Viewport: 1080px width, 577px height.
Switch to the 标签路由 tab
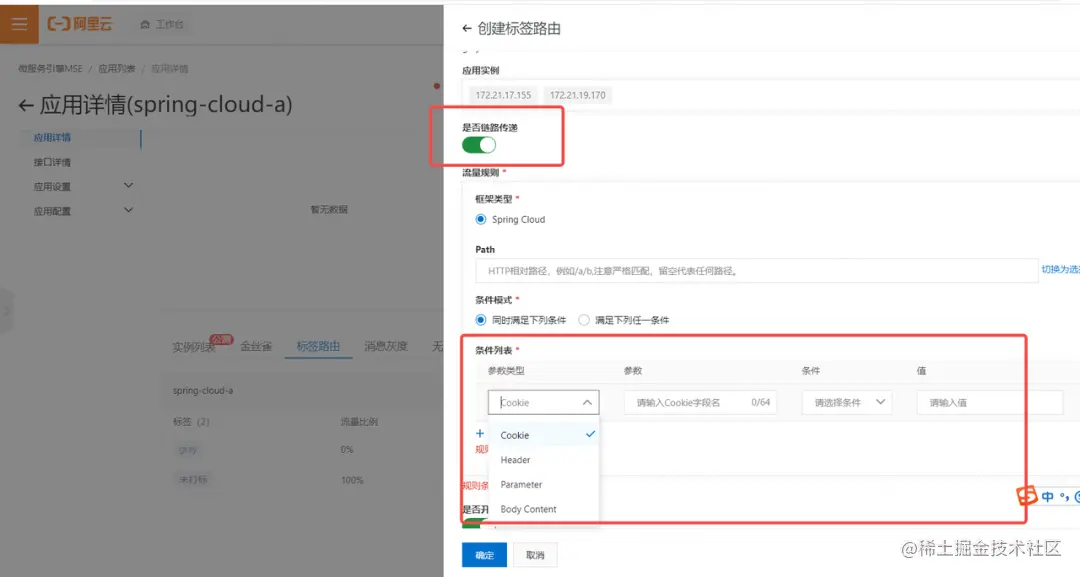point(318,346)
